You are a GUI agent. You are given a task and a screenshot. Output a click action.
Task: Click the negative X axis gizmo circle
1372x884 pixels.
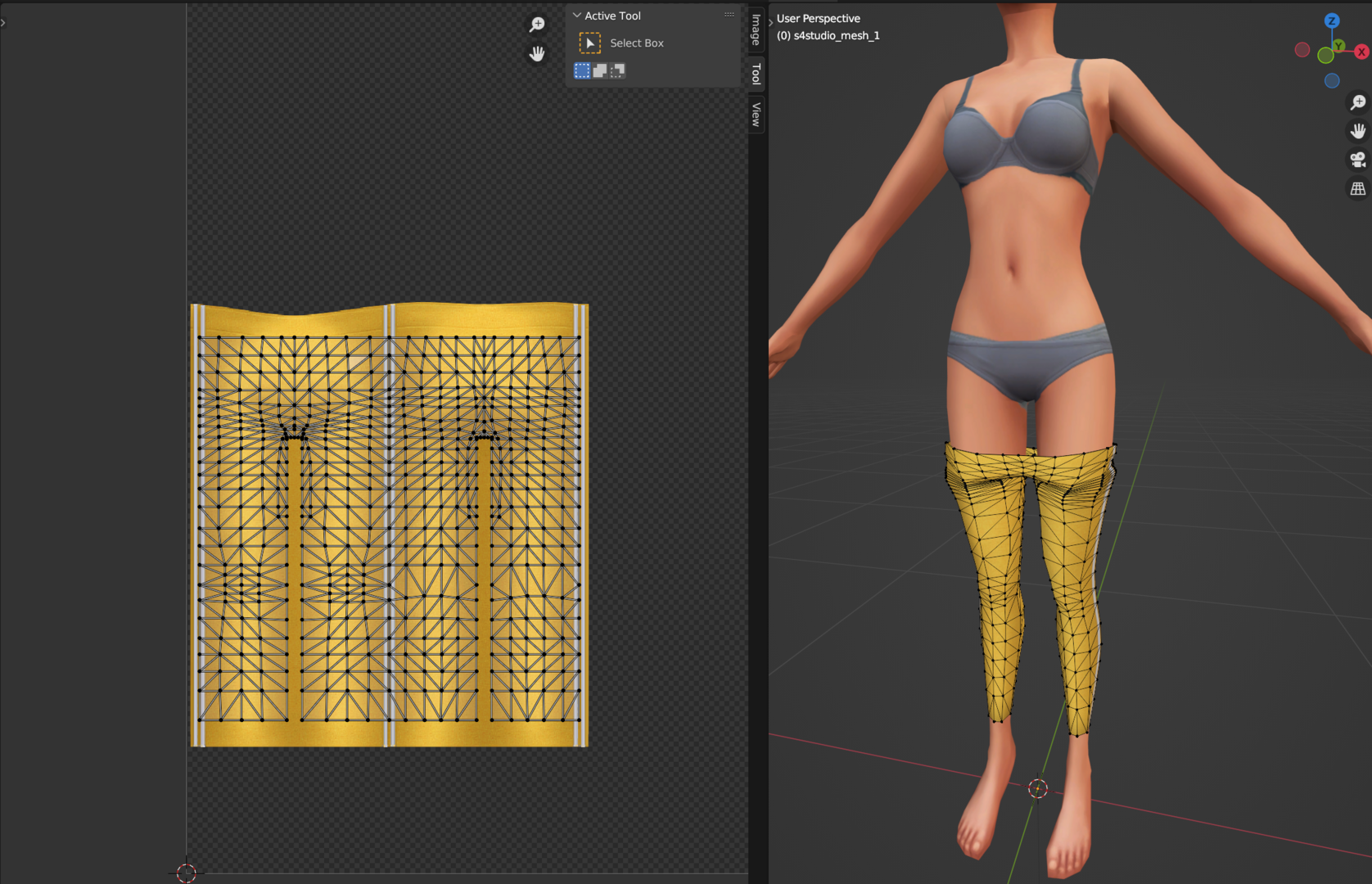point(1302,50)
